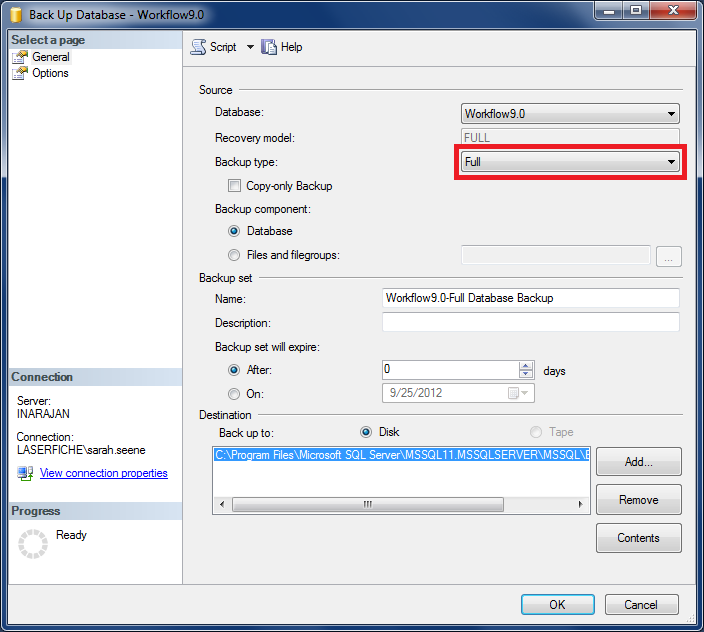Select the General page icon
Image resolution: width=704 pixels, height=632 pixels.
click(x=20, y=57)
